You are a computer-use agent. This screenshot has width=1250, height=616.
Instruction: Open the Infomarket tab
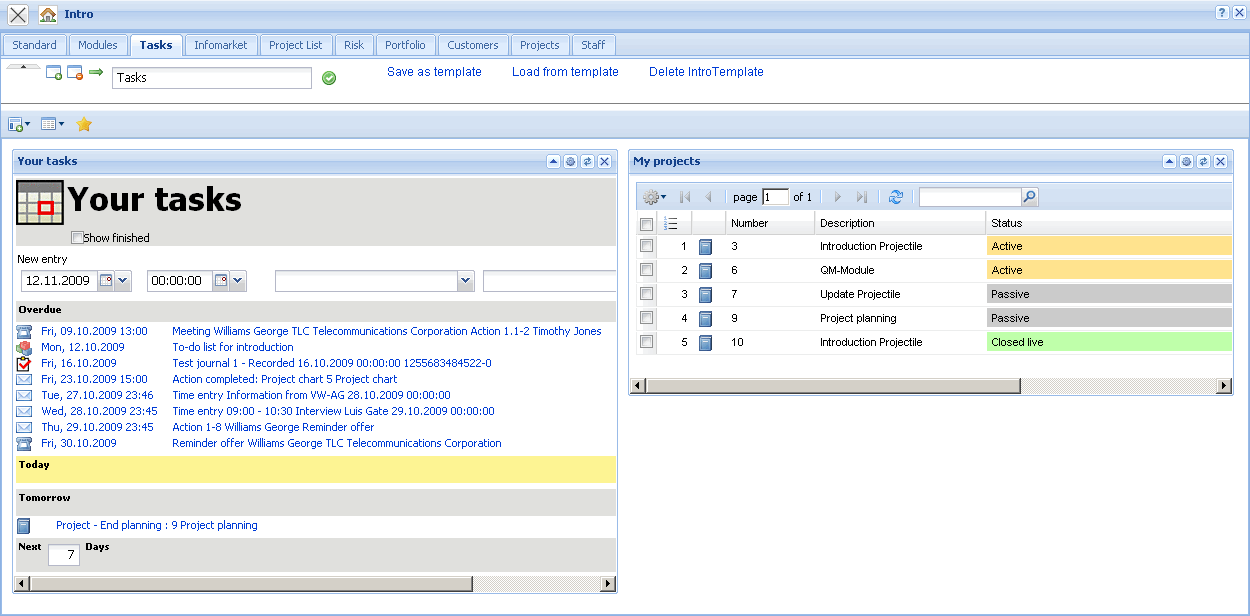pos(221,44)
